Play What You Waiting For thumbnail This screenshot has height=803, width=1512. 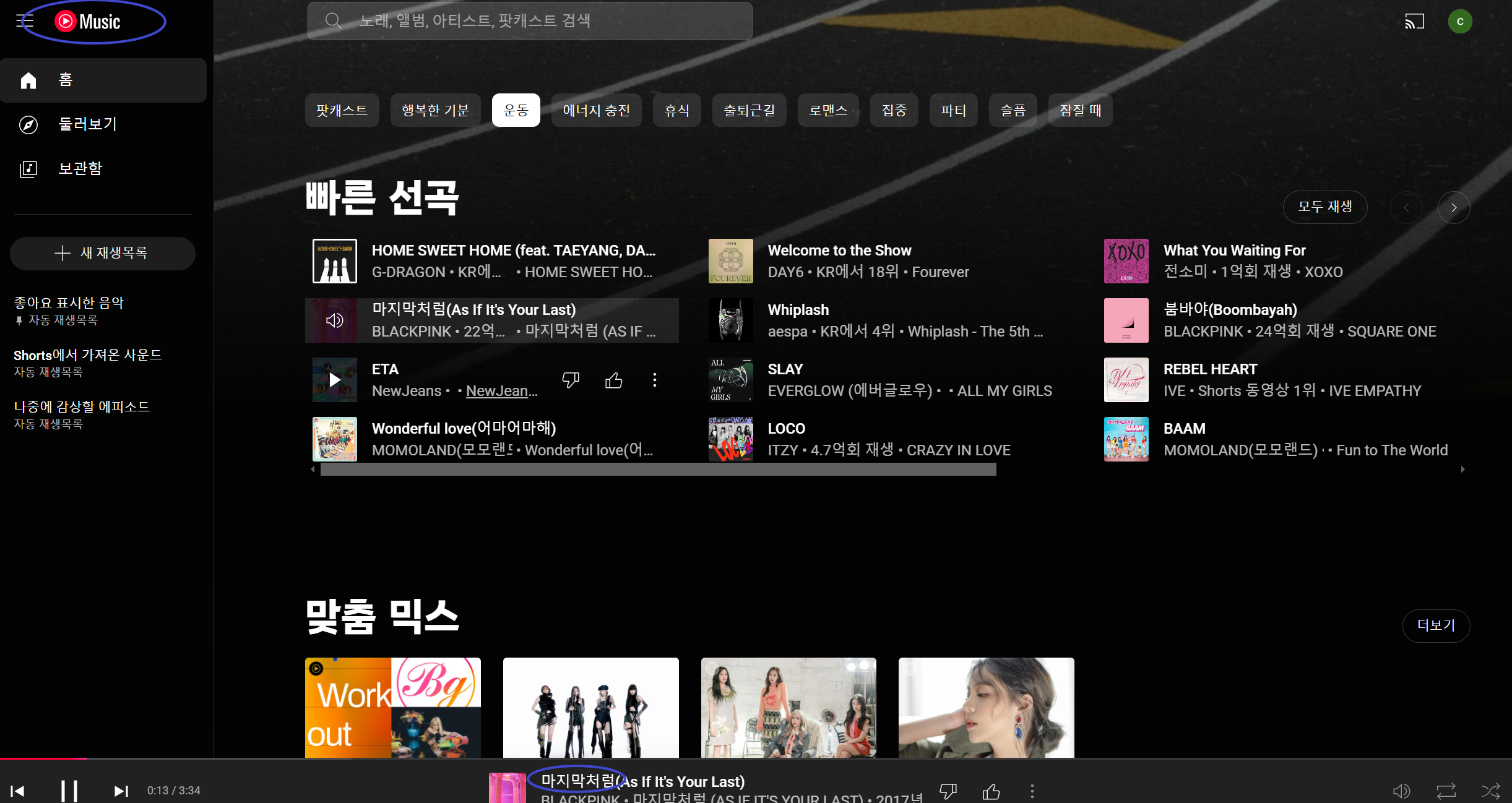1126,261
